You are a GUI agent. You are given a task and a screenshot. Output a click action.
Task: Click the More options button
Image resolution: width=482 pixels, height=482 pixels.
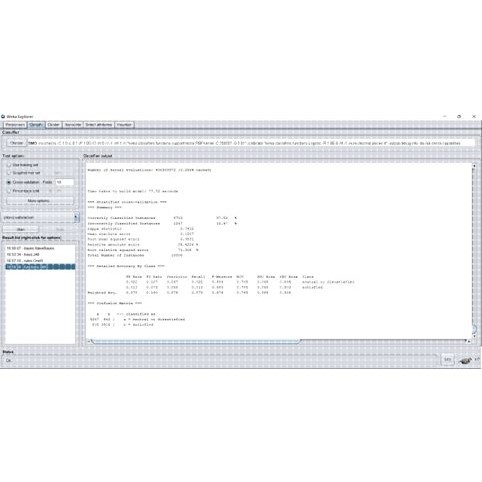click(x=39, y=201)
